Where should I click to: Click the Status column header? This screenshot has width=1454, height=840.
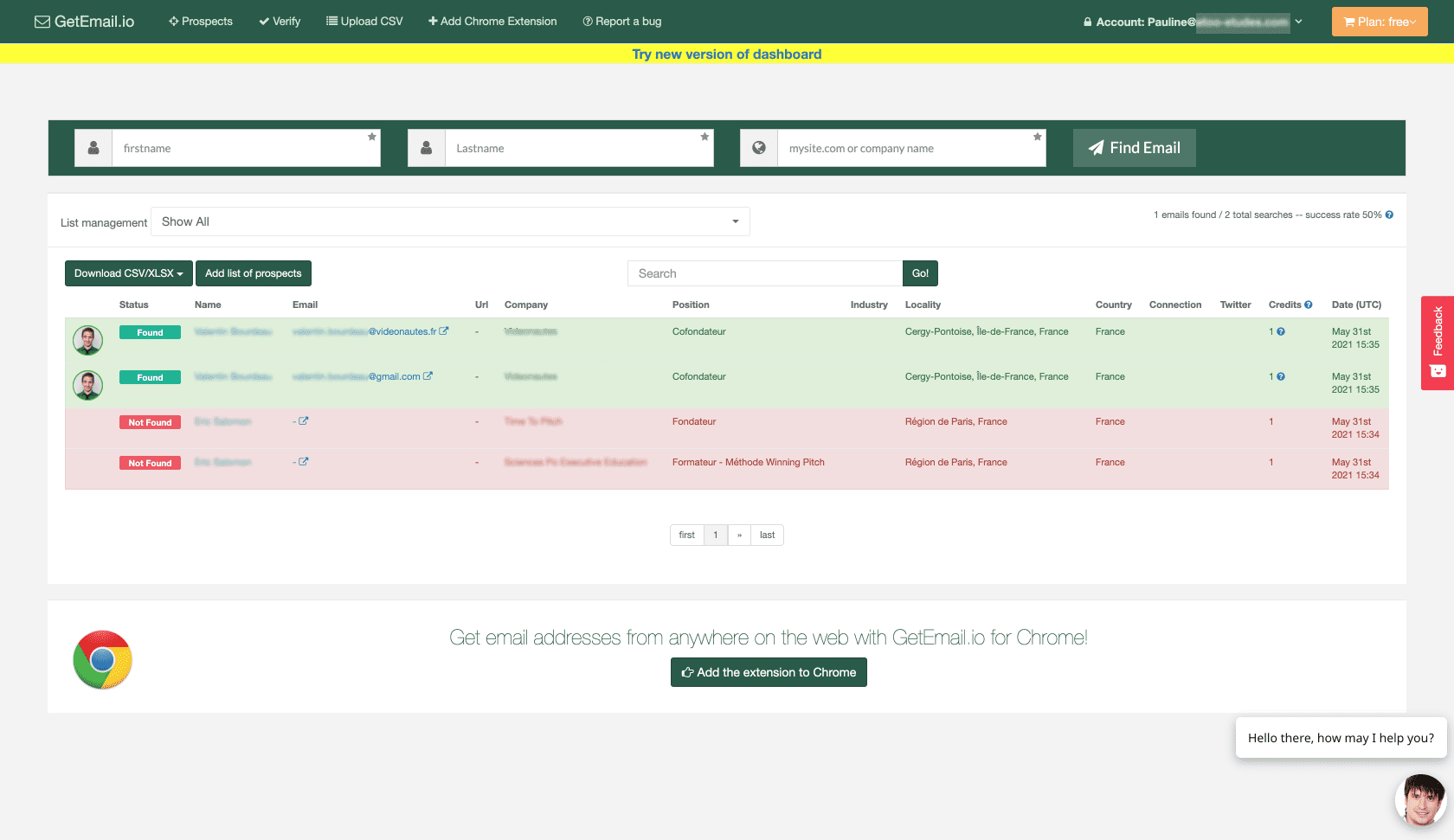coord(134,305)
